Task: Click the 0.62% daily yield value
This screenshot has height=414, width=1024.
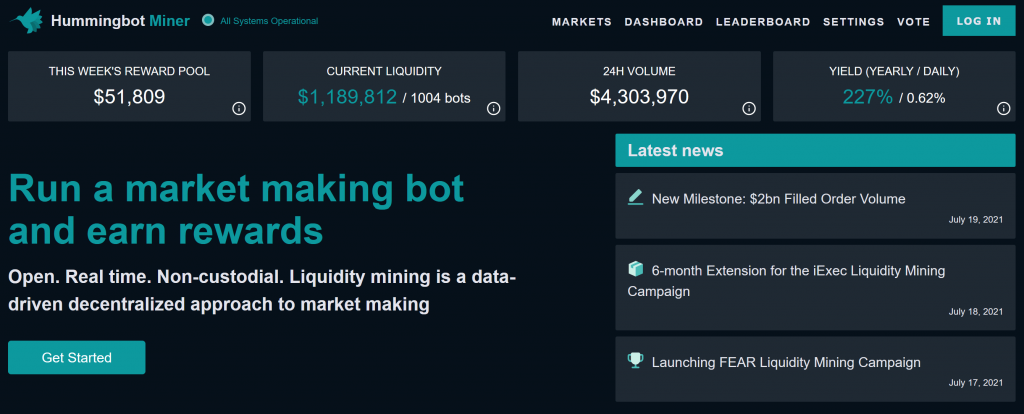Action: [928, 99]
